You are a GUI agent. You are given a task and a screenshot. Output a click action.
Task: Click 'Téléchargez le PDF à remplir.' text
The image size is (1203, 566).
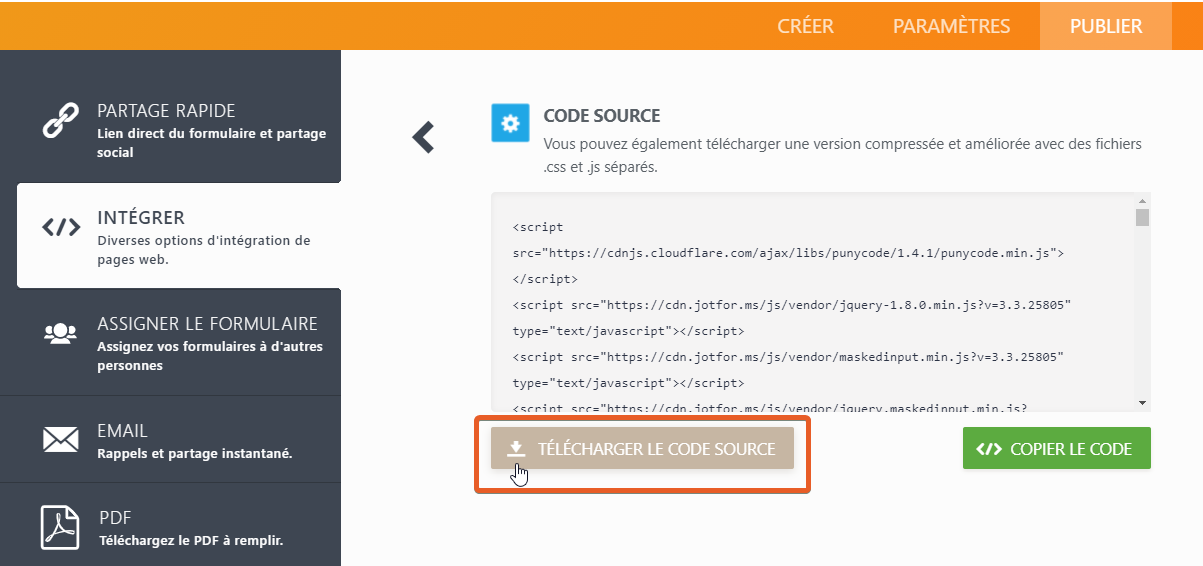tap(191, 541)
